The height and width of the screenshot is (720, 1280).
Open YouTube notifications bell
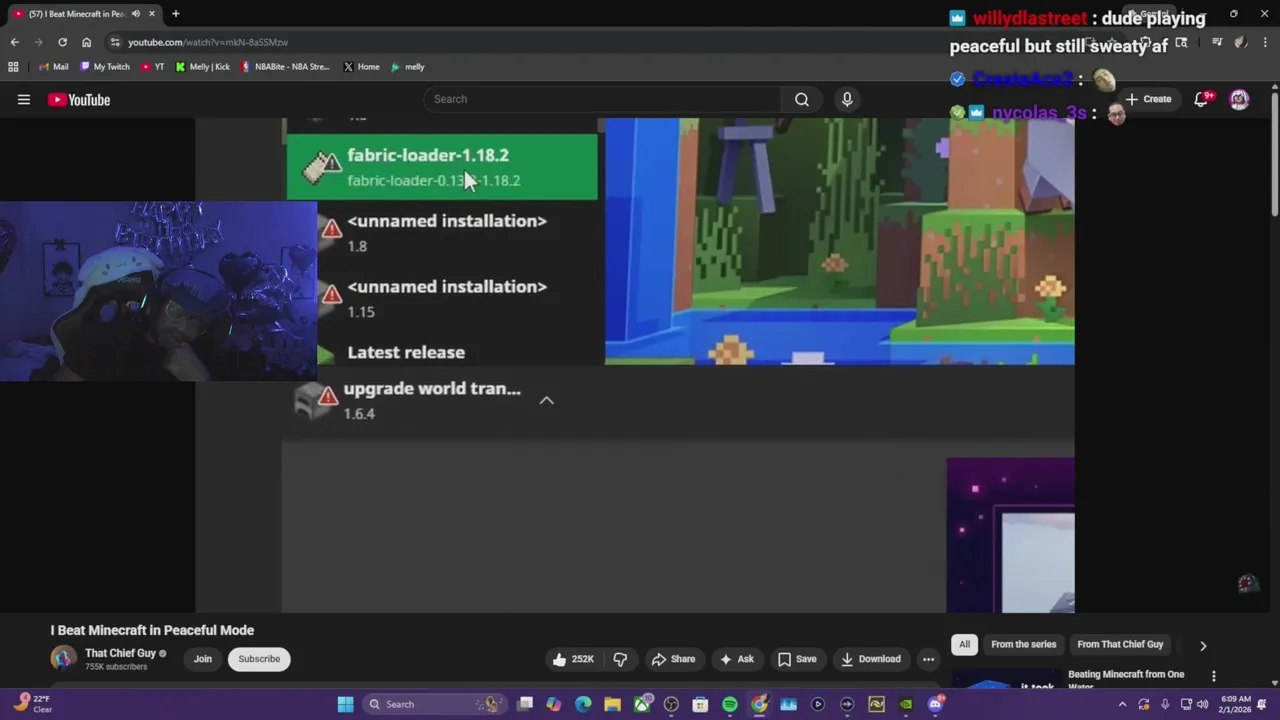(x=1203, y=99)
